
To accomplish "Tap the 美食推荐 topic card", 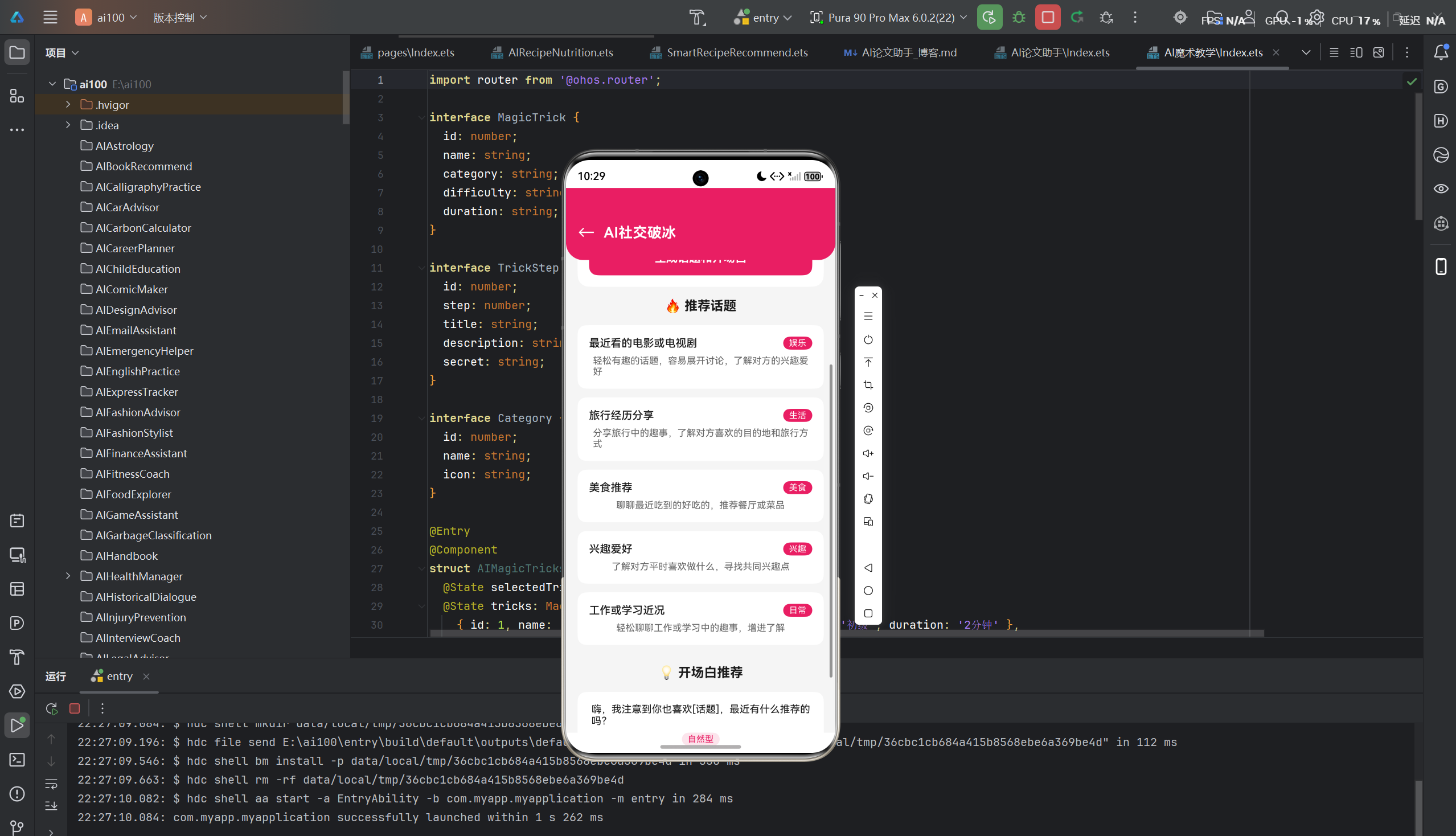I will pos(700,495).
